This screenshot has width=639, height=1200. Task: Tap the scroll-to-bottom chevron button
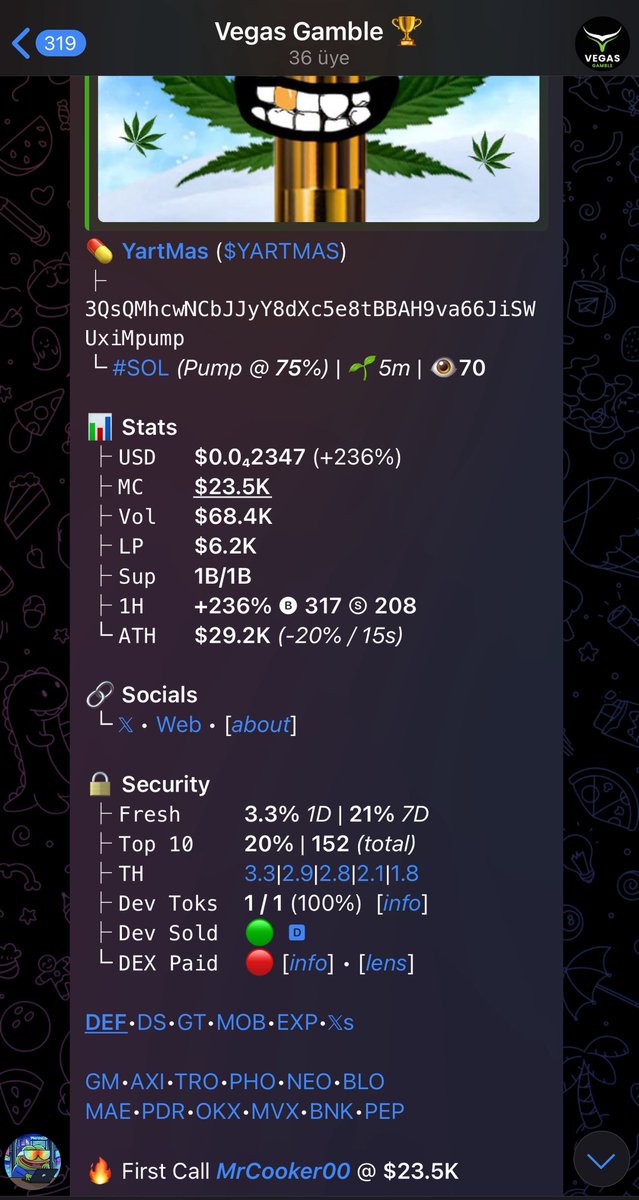coord(601,1161)
